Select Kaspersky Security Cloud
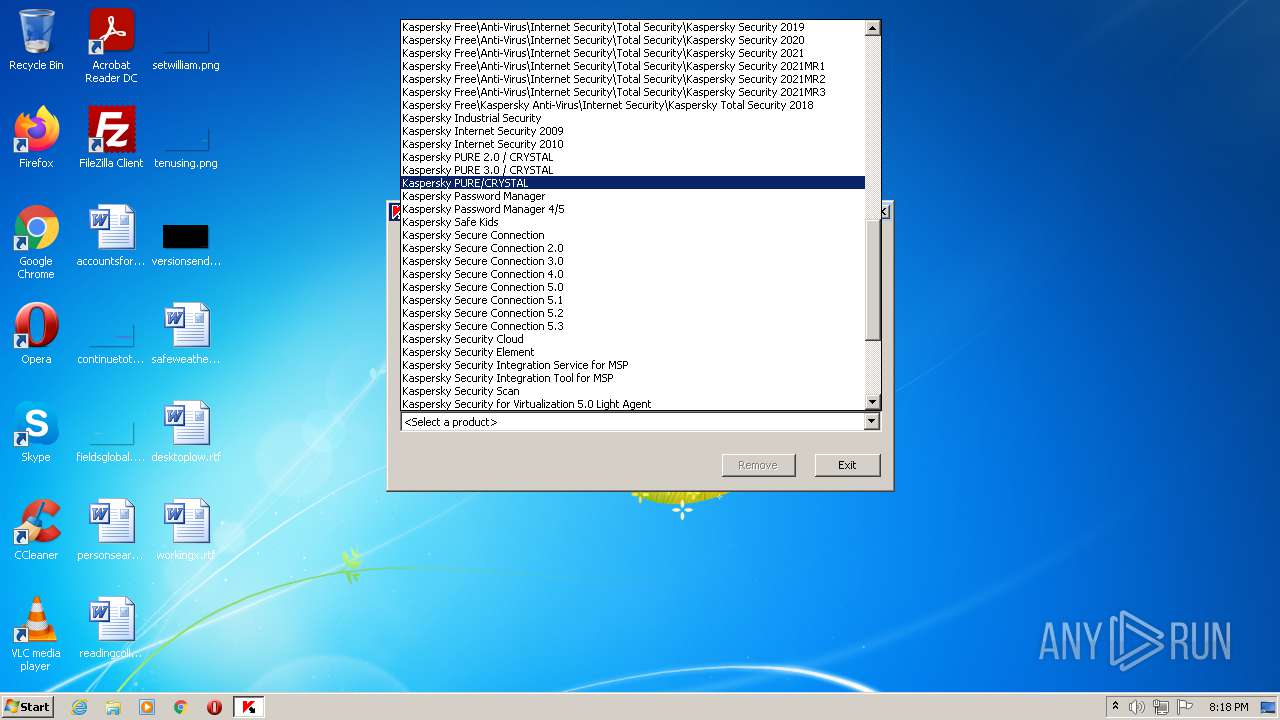Screen dimensions: 1280x720 633,339
